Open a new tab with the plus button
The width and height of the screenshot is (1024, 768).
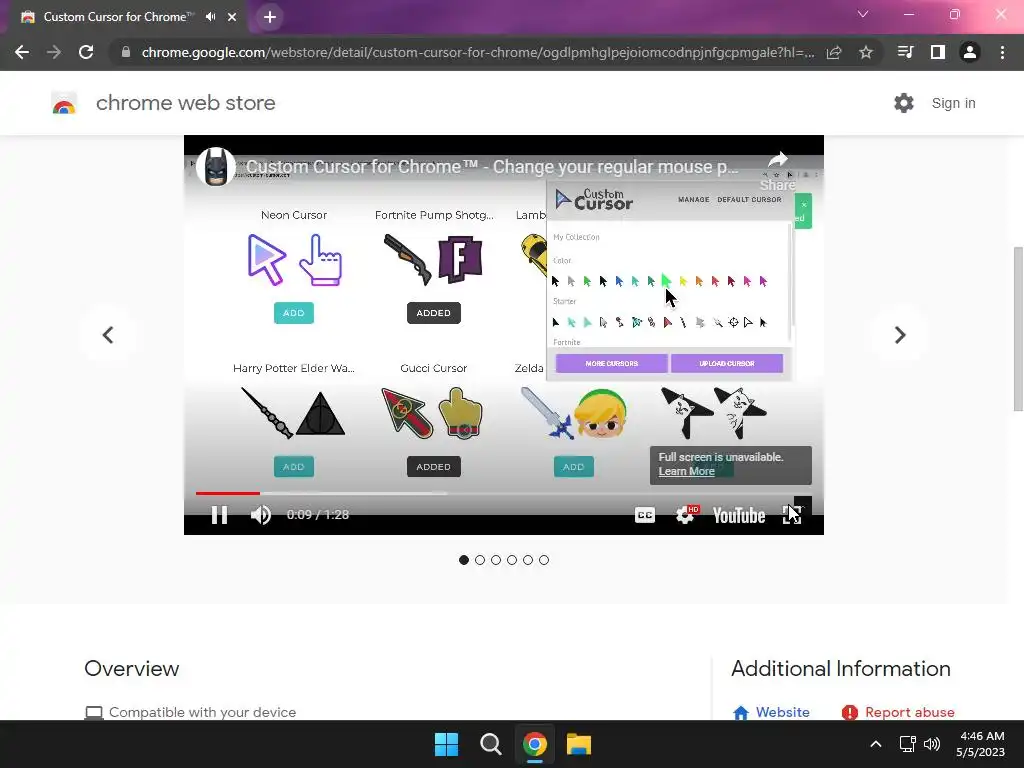tap(270, 17)
